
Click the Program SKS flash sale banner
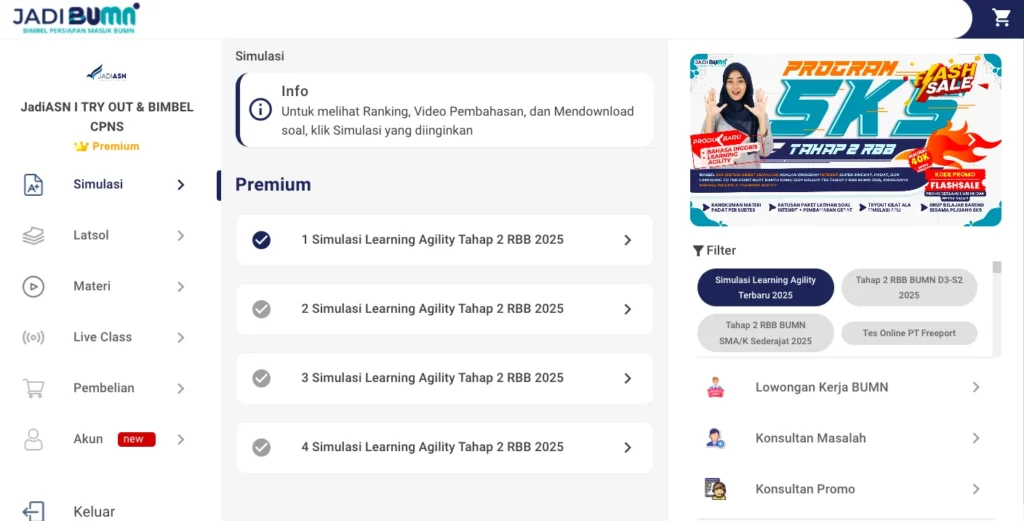(846, 140)
